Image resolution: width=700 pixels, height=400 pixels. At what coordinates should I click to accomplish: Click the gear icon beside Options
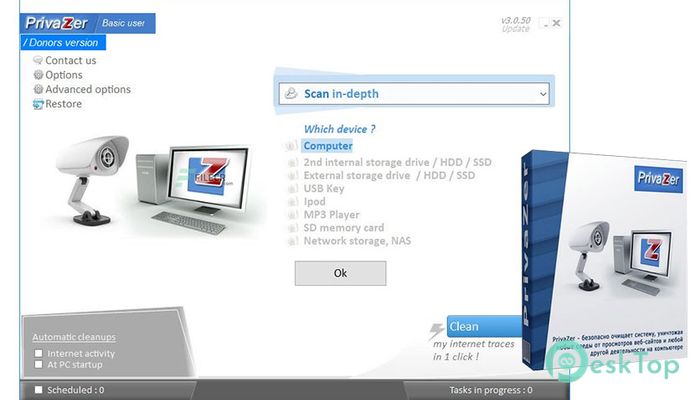pos(38,75)
